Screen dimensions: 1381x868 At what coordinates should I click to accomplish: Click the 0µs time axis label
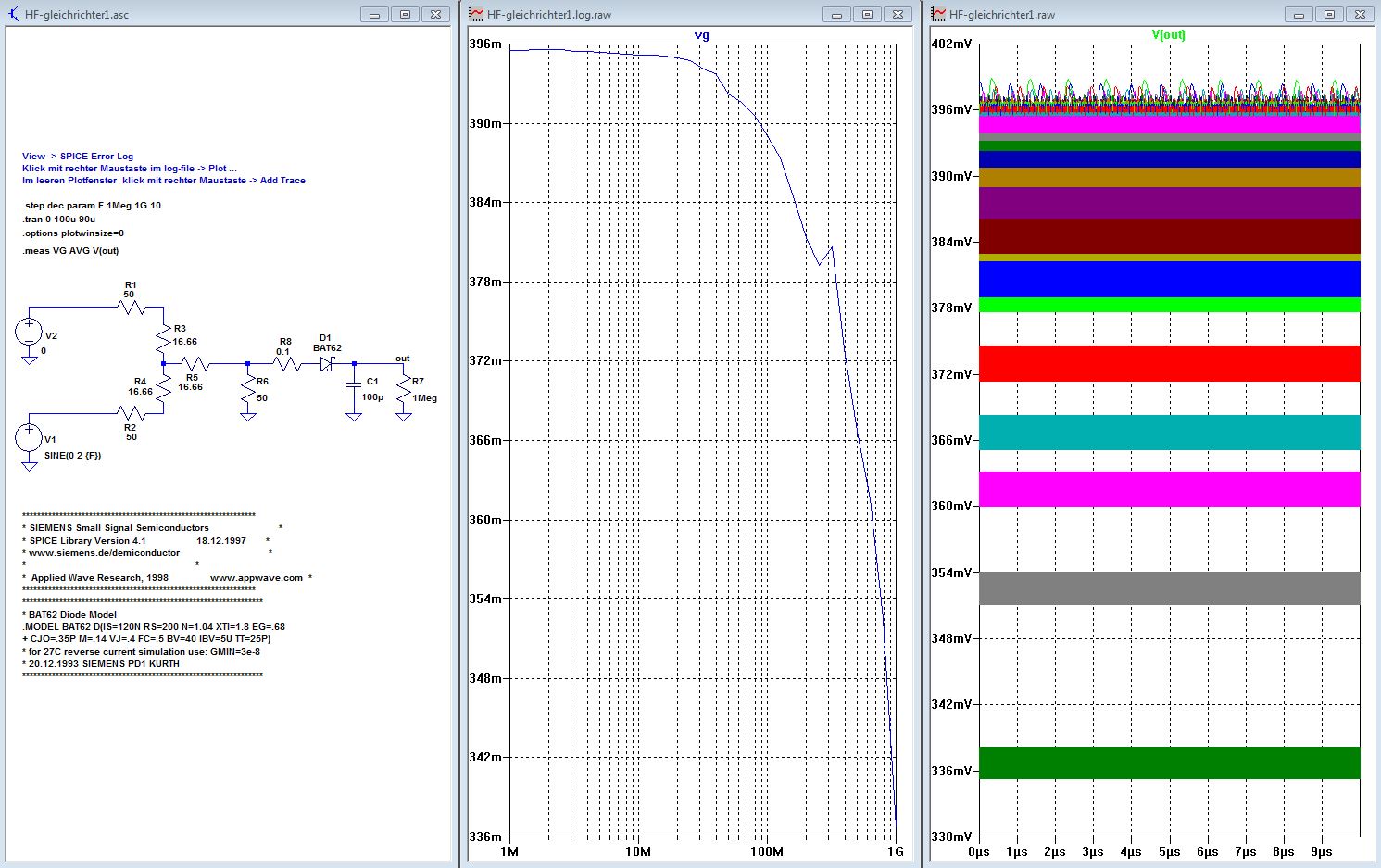(x=979, y=851)
